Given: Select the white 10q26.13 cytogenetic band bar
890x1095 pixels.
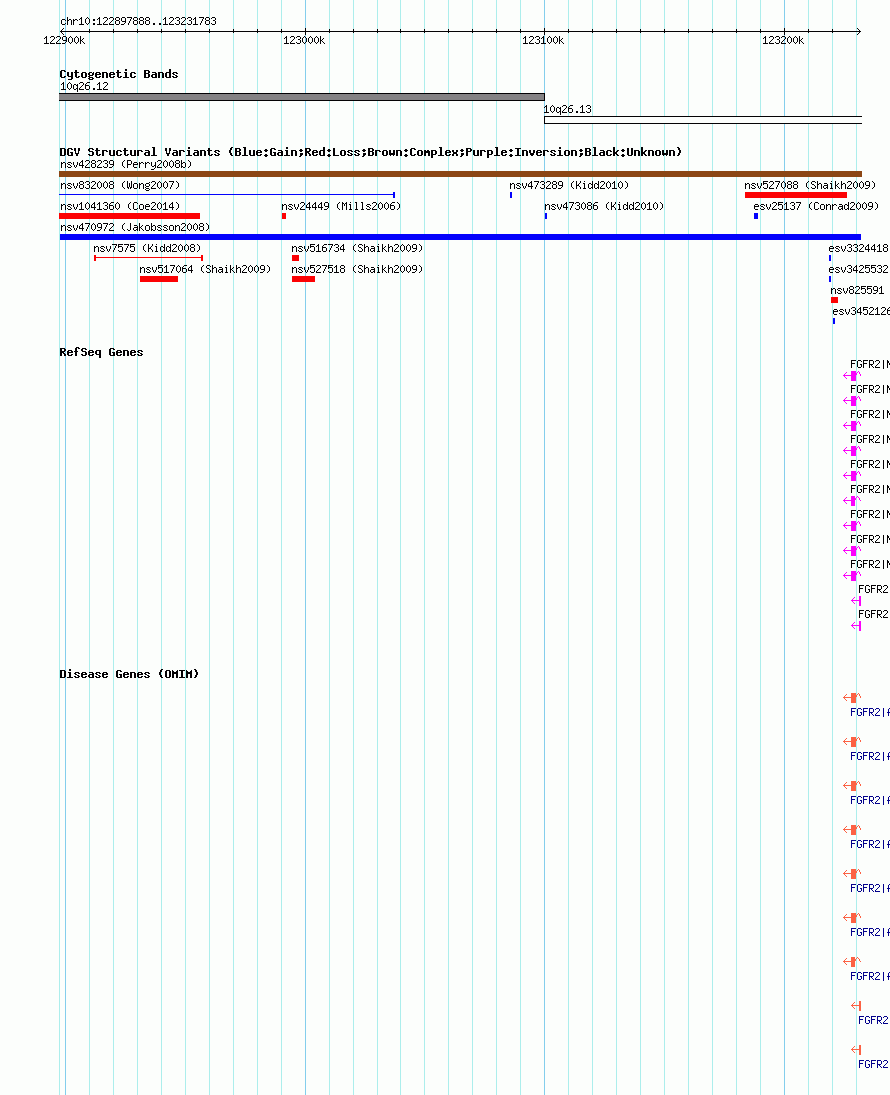Looking at the screenshot, I should (x=703, y=120).
